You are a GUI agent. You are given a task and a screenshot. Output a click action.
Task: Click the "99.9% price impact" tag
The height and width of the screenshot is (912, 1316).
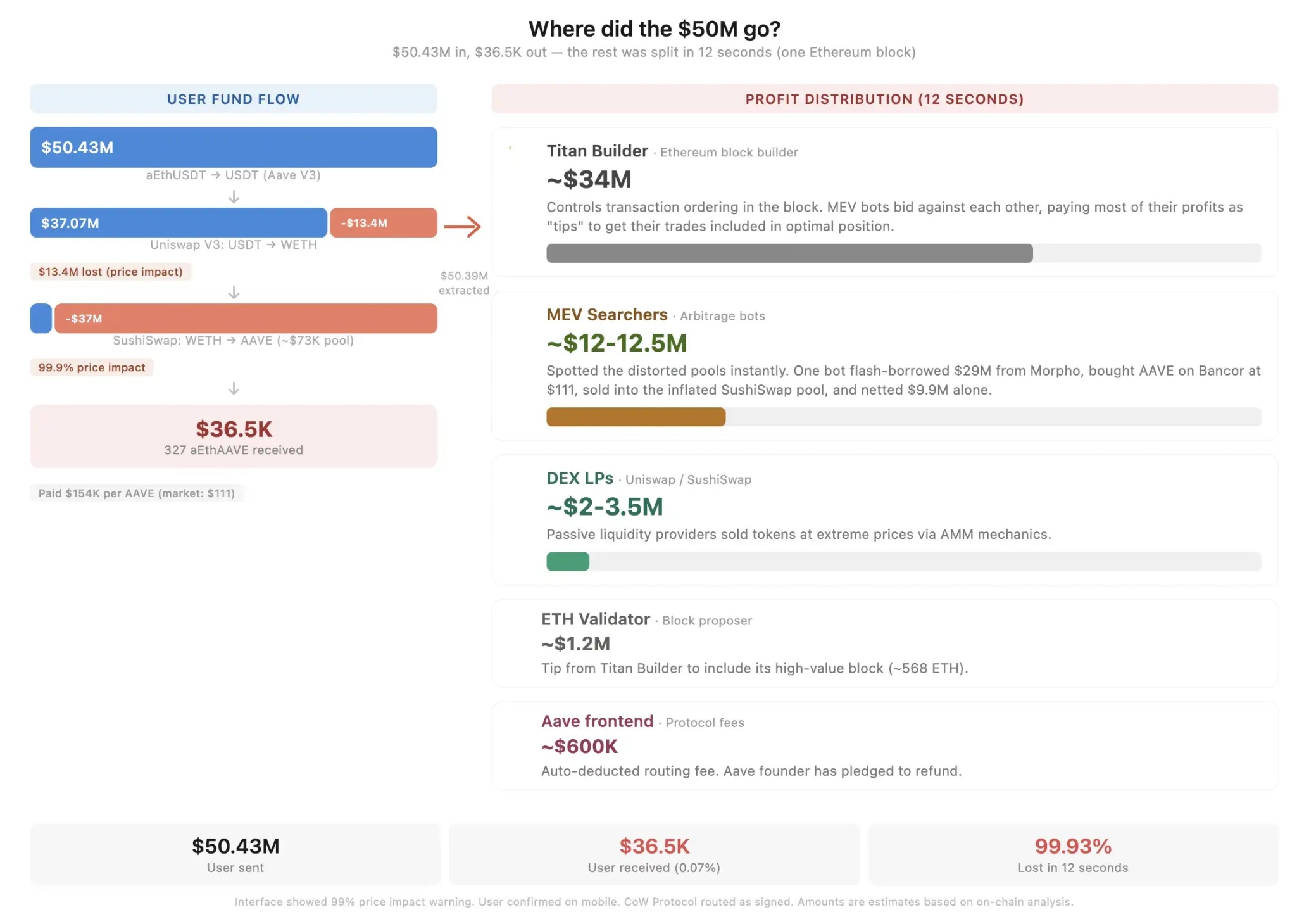click(x=92, y=367)
